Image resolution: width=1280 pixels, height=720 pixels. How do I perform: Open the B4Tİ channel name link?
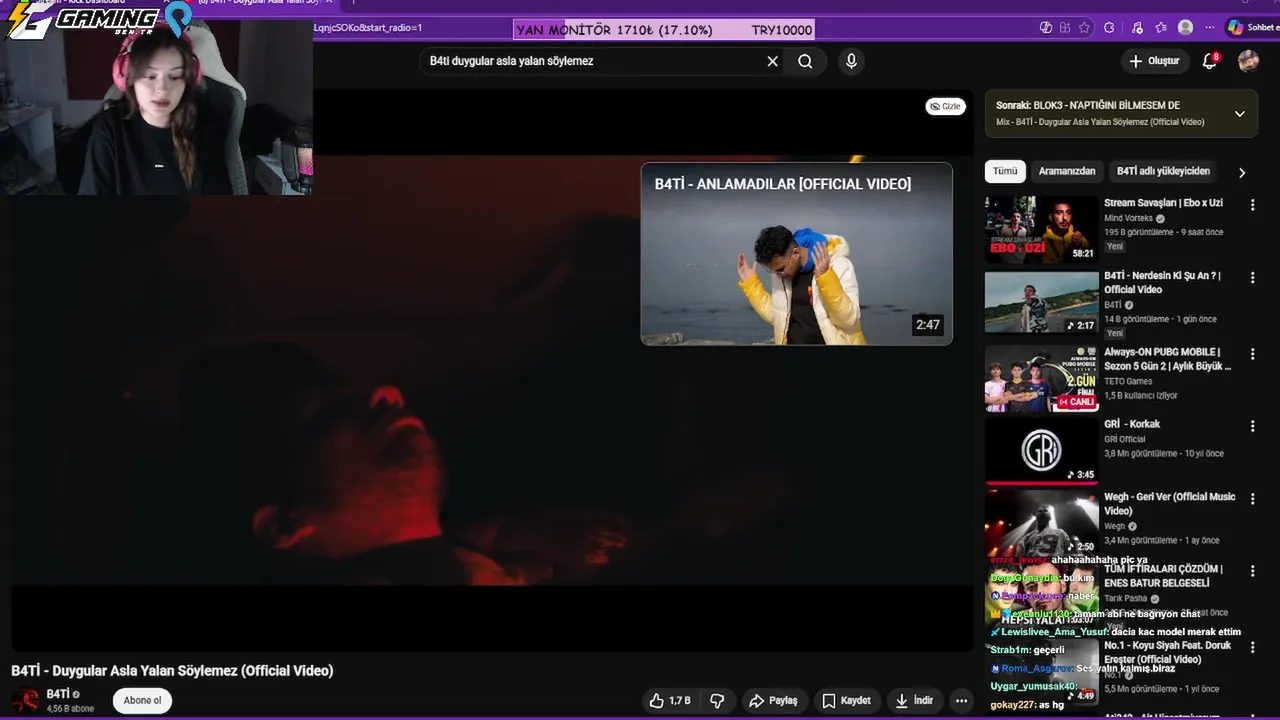58,694
